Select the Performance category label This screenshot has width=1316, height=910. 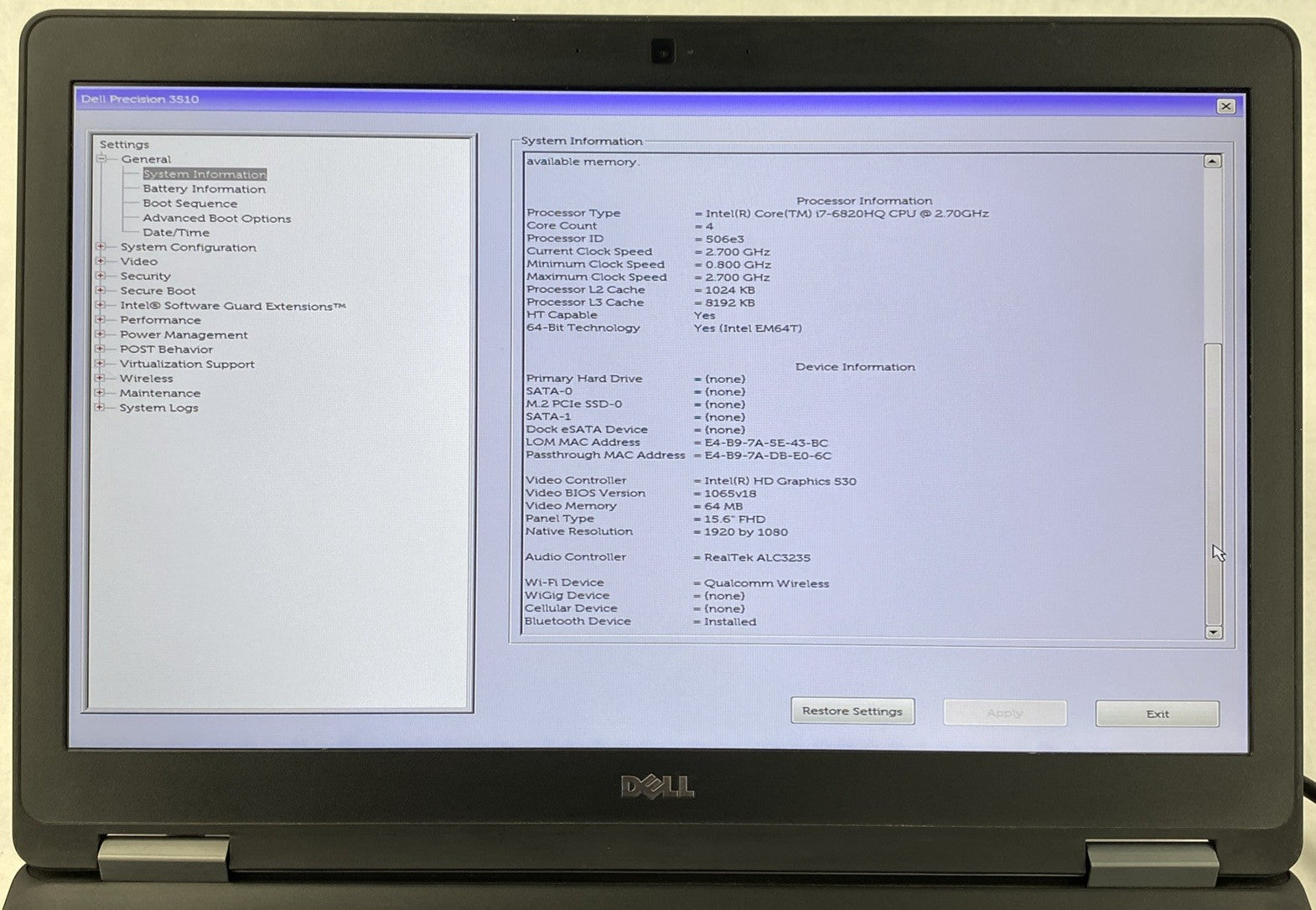[160, 320]
